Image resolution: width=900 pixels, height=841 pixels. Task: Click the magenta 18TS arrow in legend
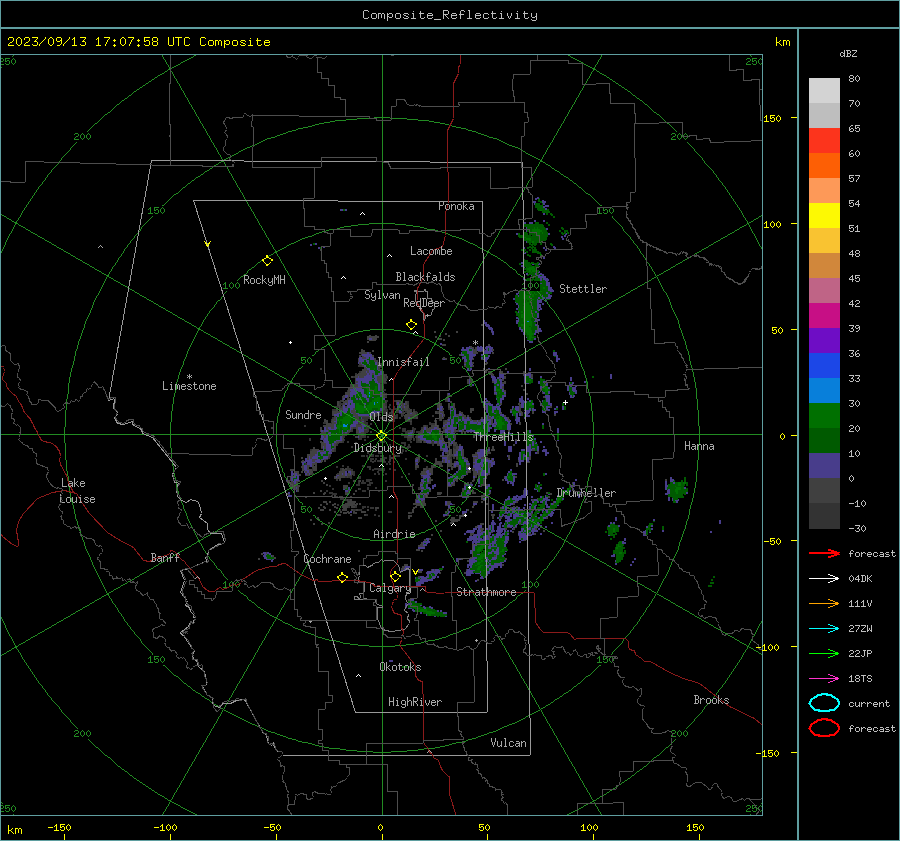[x=824, y=679]
